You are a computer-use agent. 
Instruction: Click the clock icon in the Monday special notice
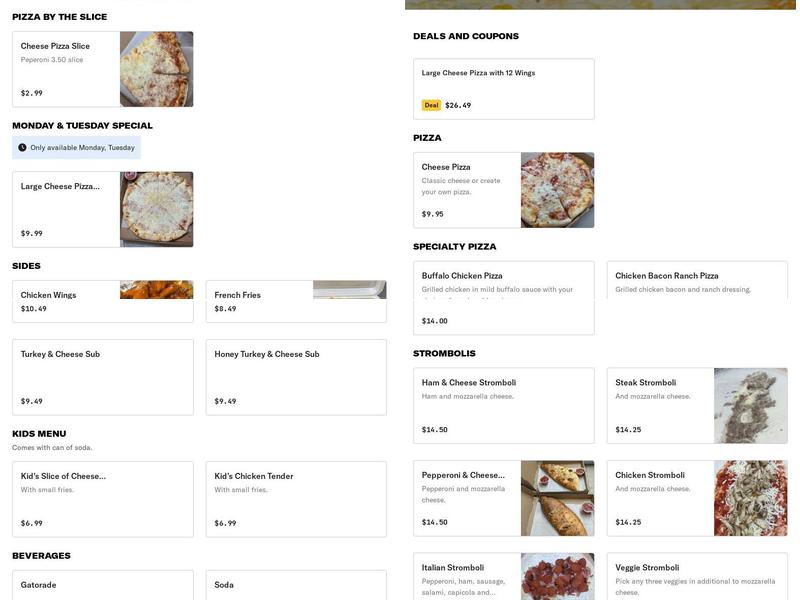[x=20, y=147]
